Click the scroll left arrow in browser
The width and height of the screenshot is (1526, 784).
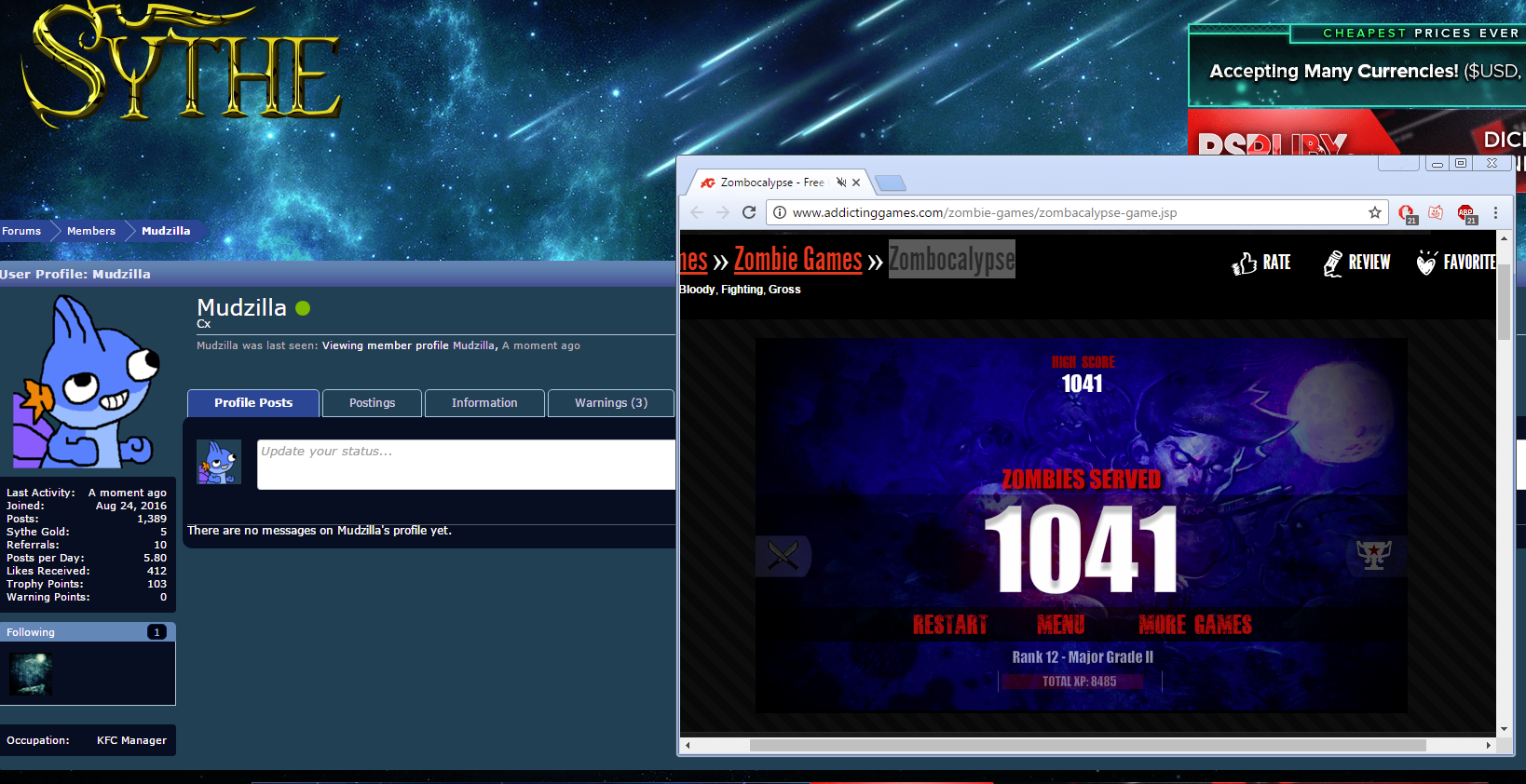(688, 745)
